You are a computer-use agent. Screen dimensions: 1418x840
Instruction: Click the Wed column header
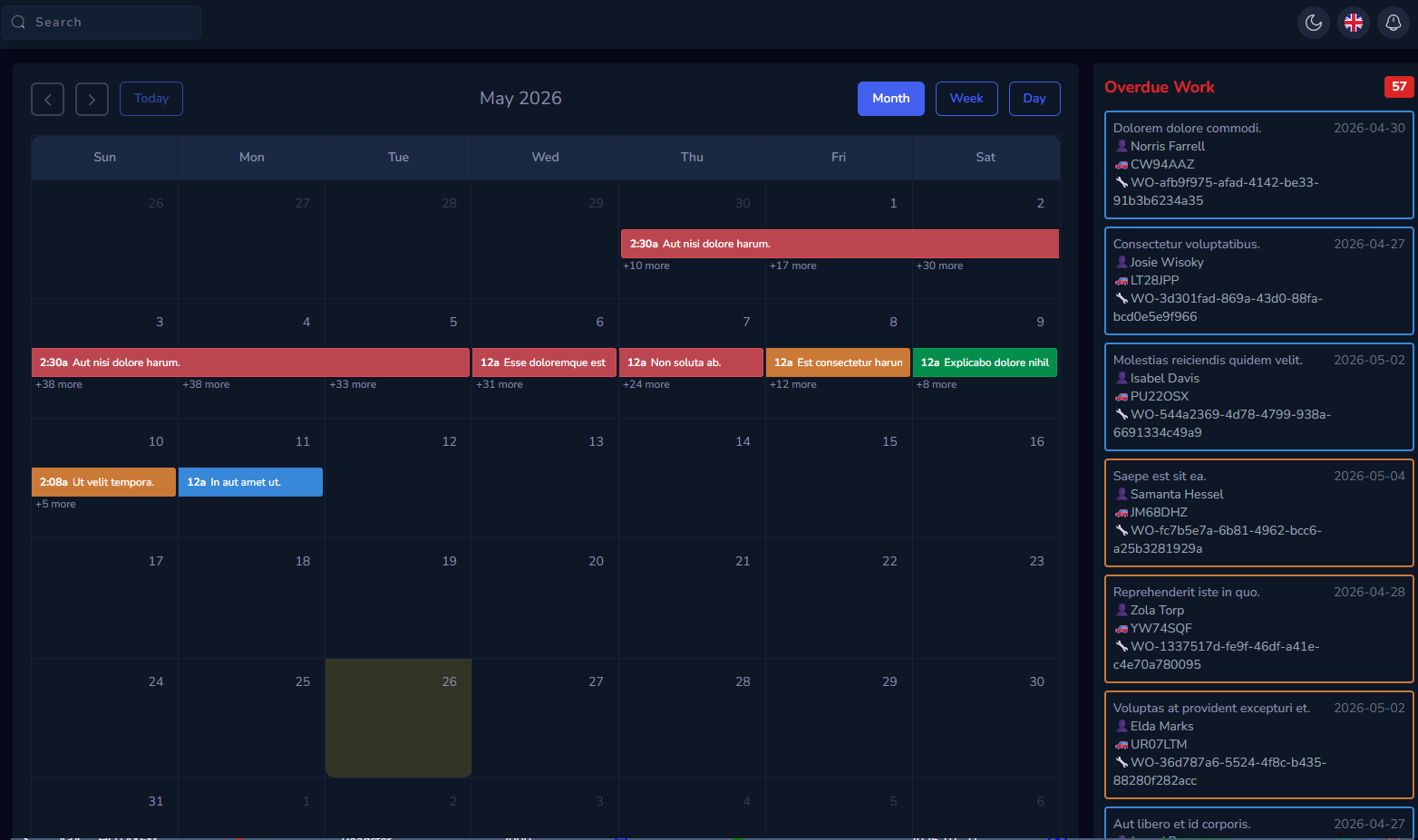tap(545, 158)
